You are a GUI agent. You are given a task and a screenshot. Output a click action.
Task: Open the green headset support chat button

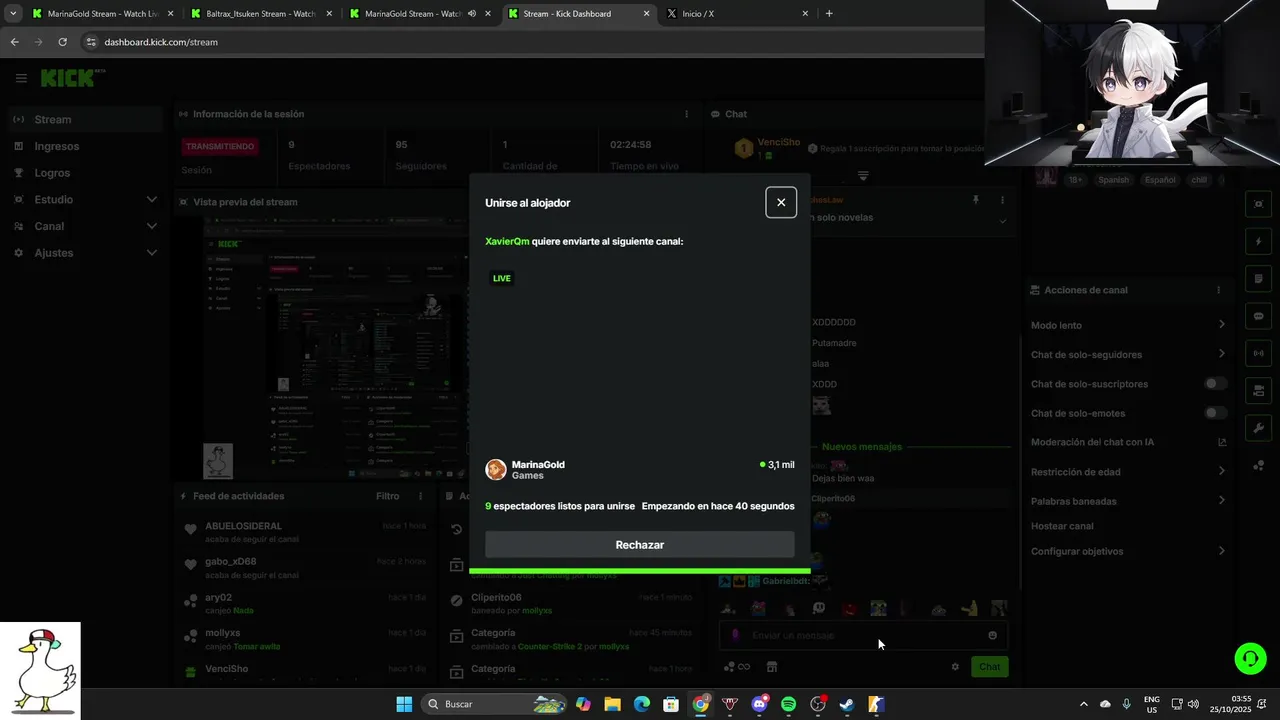(x=1250, y=658)
